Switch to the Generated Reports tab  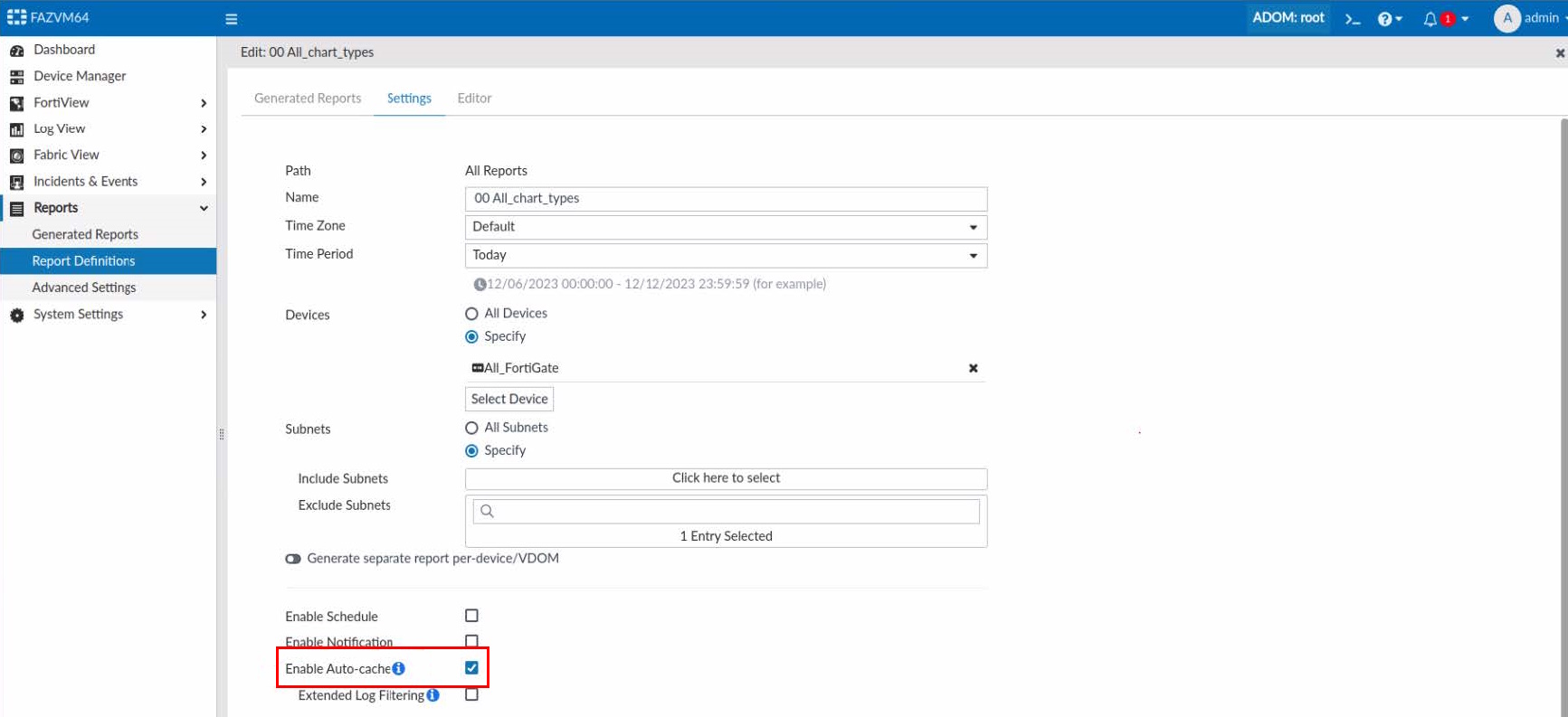point(308,99)
